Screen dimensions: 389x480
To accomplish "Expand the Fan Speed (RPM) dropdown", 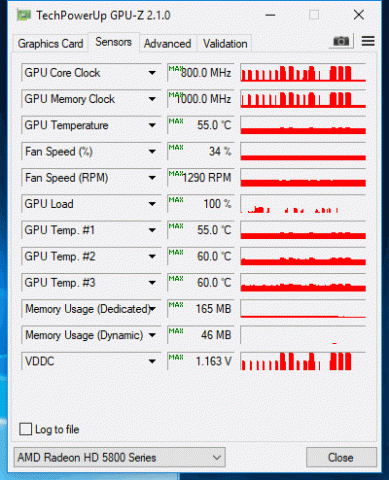I will click(152, 178).
